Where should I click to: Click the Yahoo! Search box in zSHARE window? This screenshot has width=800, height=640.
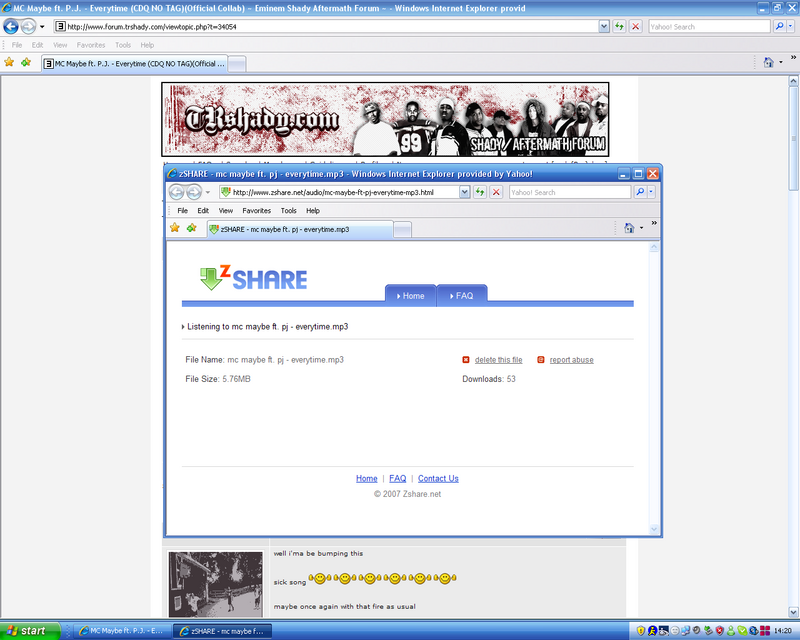click(x=570, y=192)
